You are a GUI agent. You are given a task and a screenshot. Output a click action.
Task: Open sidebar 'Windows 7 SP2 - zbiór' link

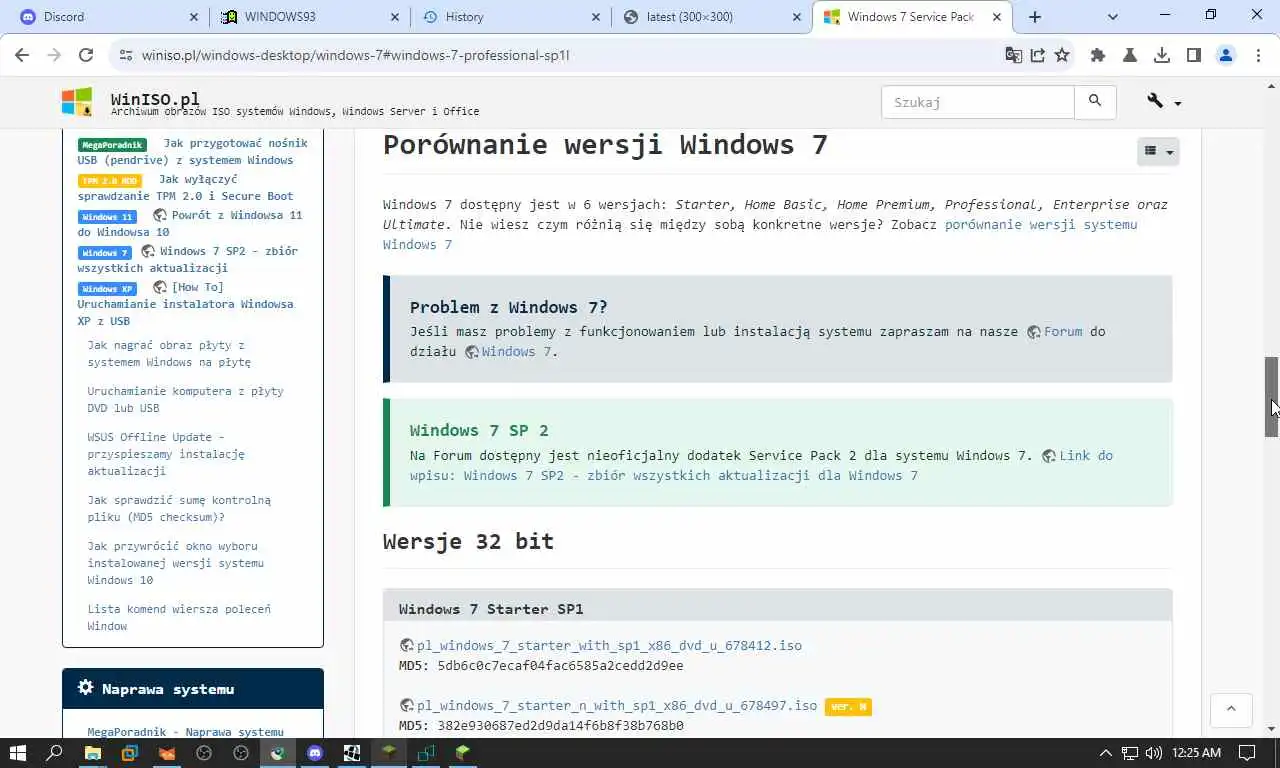(188, 259)
